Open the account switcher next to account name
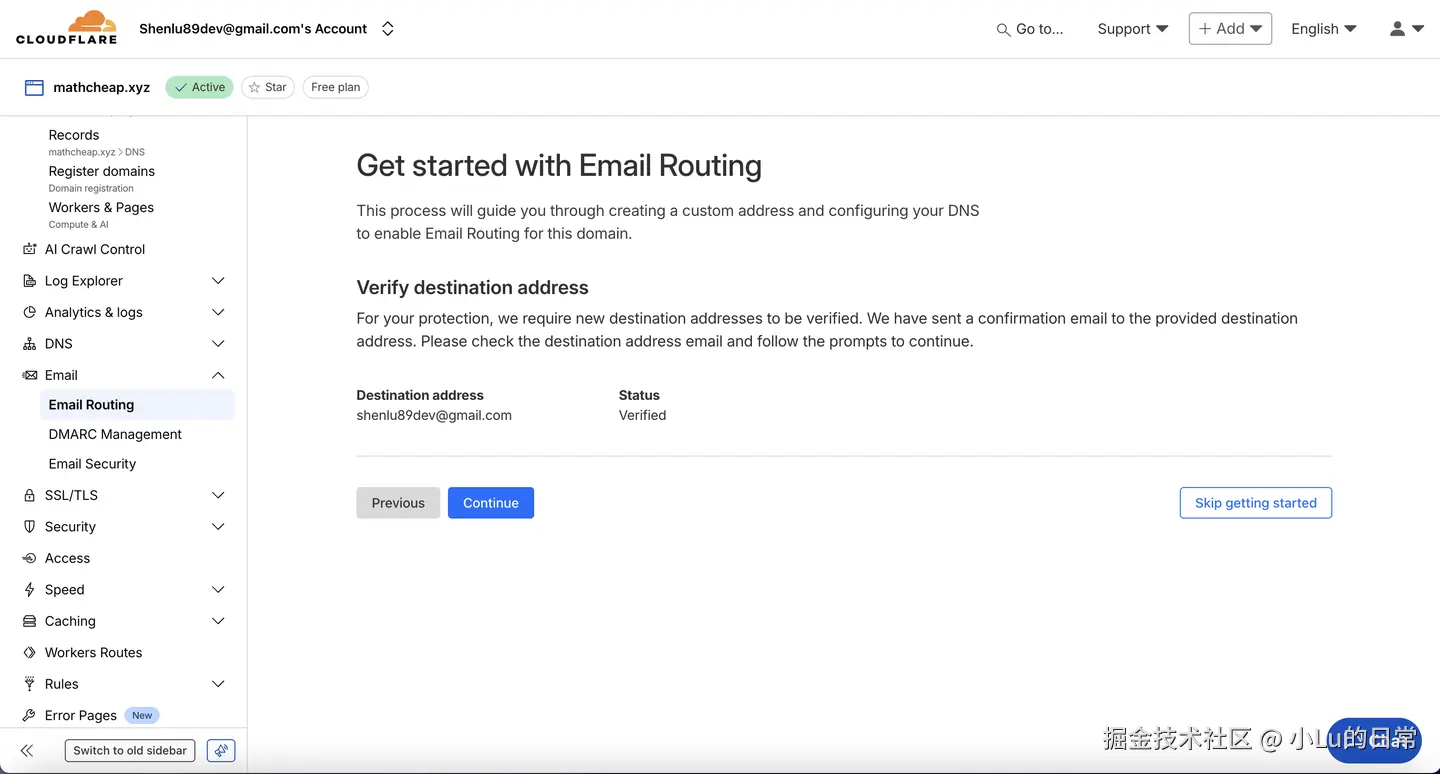 coord(388,29)
